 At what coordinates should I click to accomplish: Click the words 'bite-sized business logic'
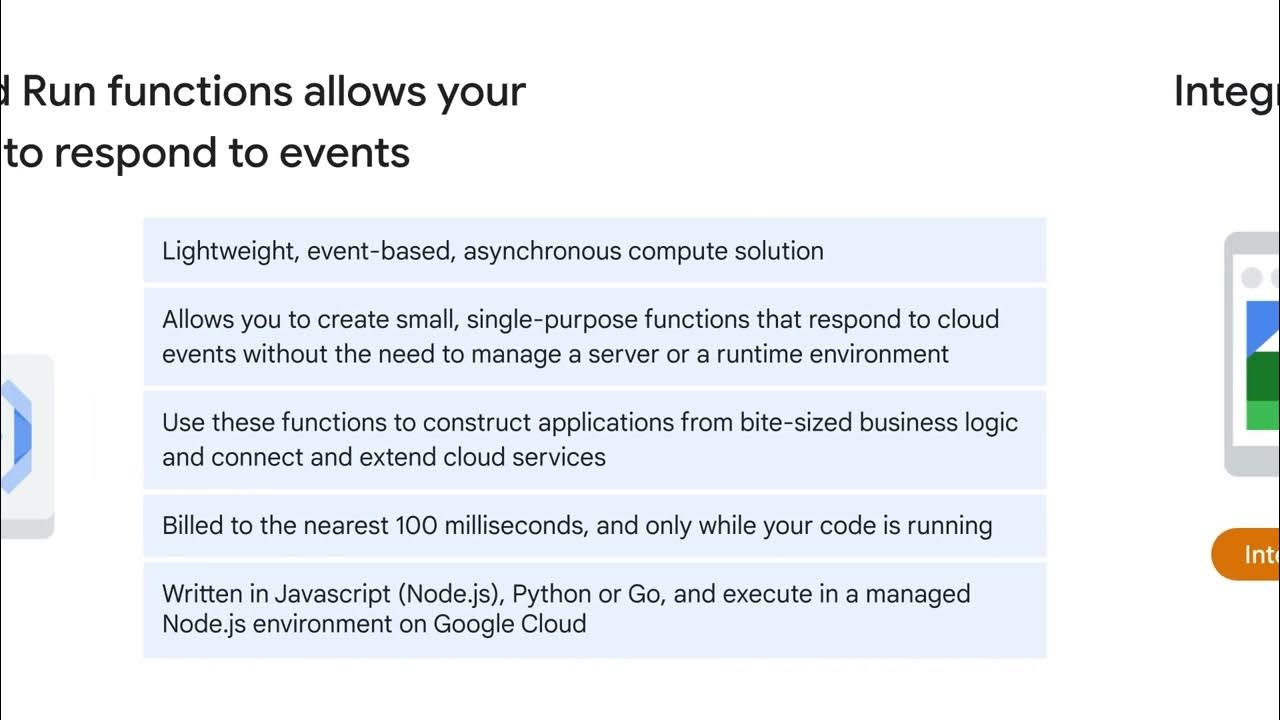click(x=879, y=422)
